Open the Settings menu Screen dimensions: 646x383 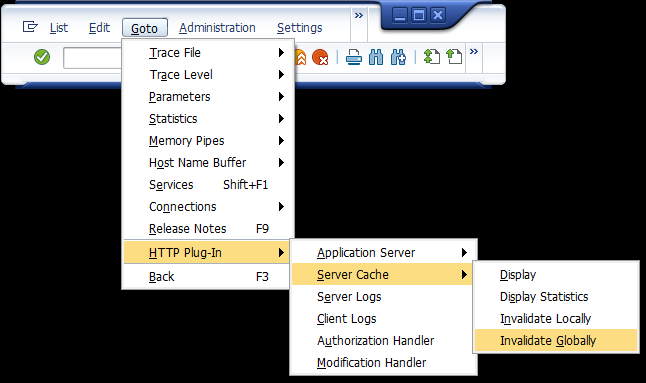300,28
